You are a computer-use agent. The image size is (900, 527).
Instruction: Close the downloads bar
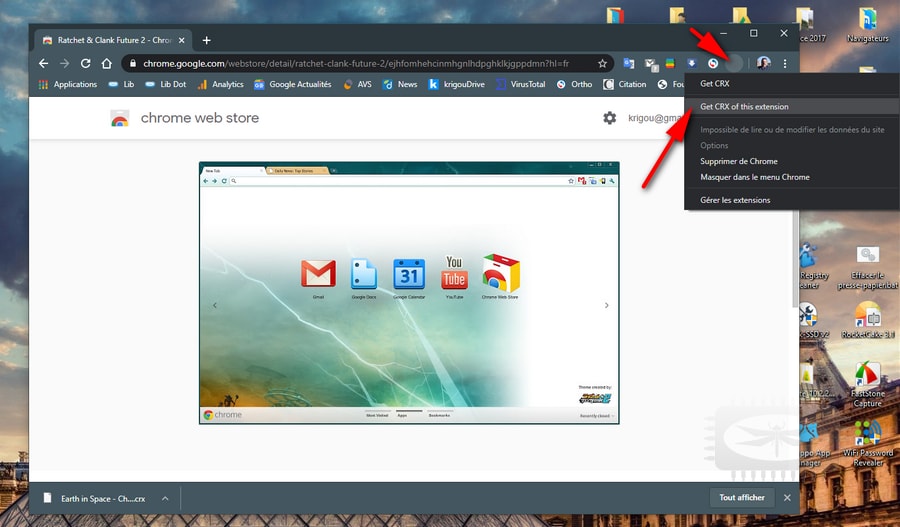coord(787,498)
